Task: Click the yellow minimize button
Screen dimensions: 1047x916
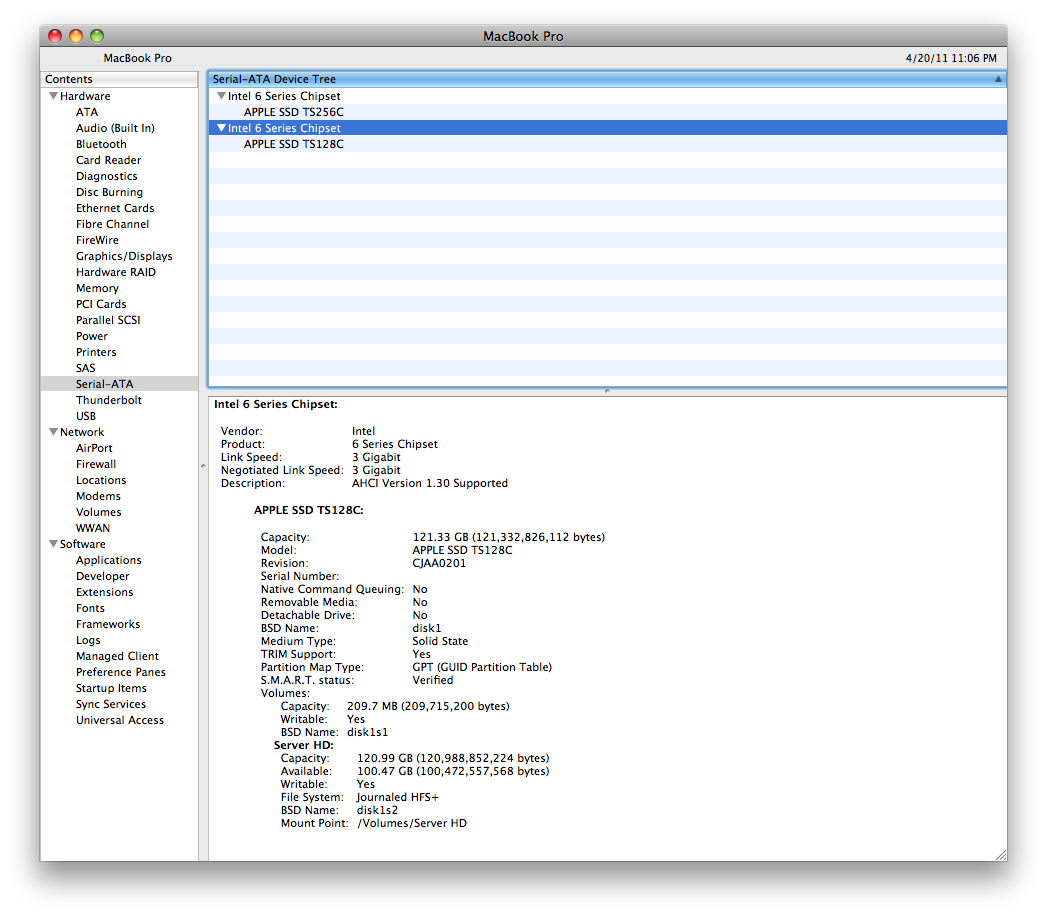Action: (x=76, y=36)
